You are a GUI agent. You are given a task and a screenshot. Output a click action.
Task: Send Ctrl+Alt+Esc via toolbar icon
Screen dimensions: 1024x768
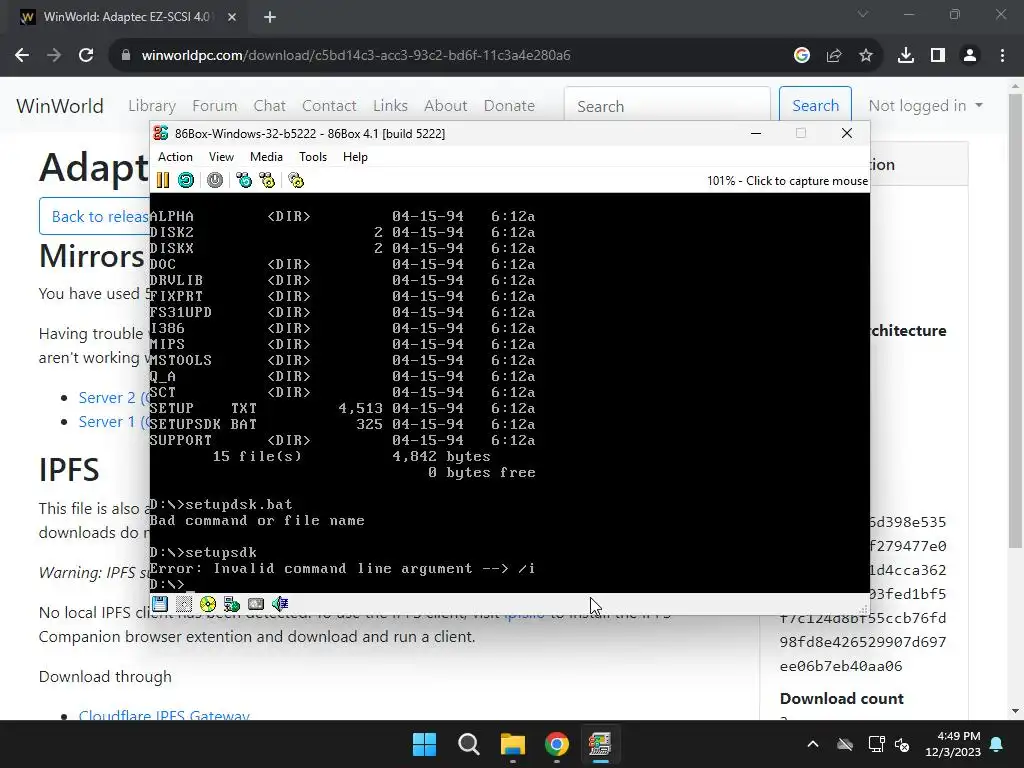click(x=267, y=180)
